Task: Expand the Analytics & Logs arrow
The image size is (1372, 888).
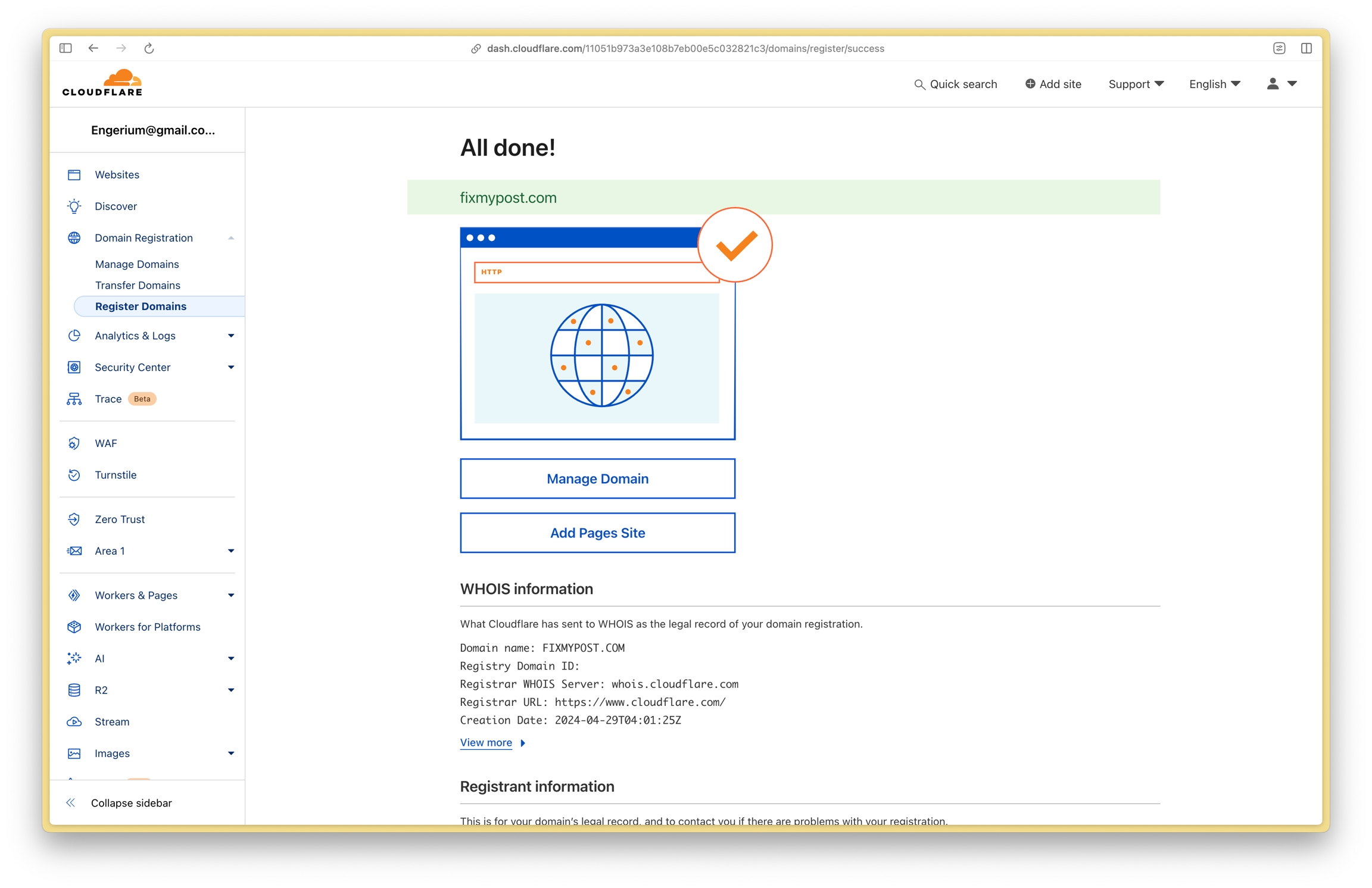Action: (x=231, y=336)
